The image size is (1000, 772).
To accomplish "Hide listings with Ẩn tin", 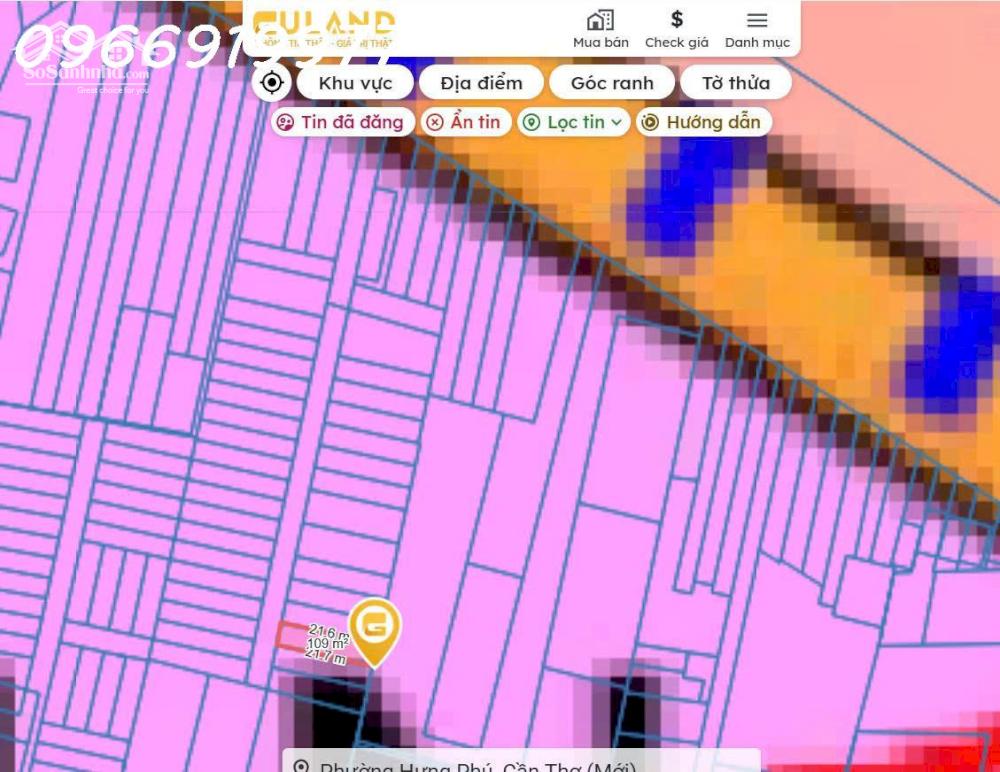I will pyautogui.click(x=464, y=122).
